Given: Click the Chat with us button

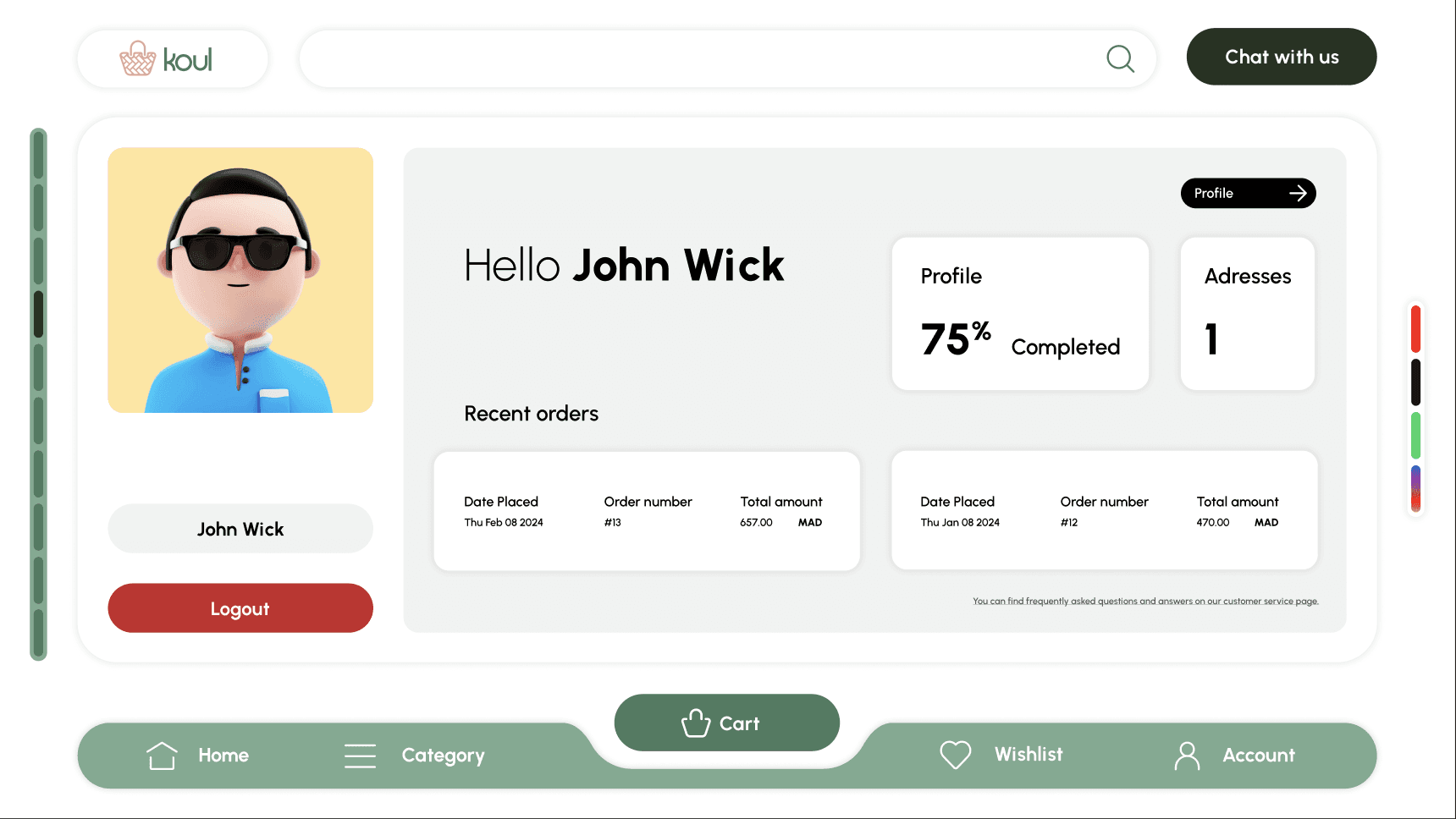Looking at the screenshot, I should coord(1282,57).
